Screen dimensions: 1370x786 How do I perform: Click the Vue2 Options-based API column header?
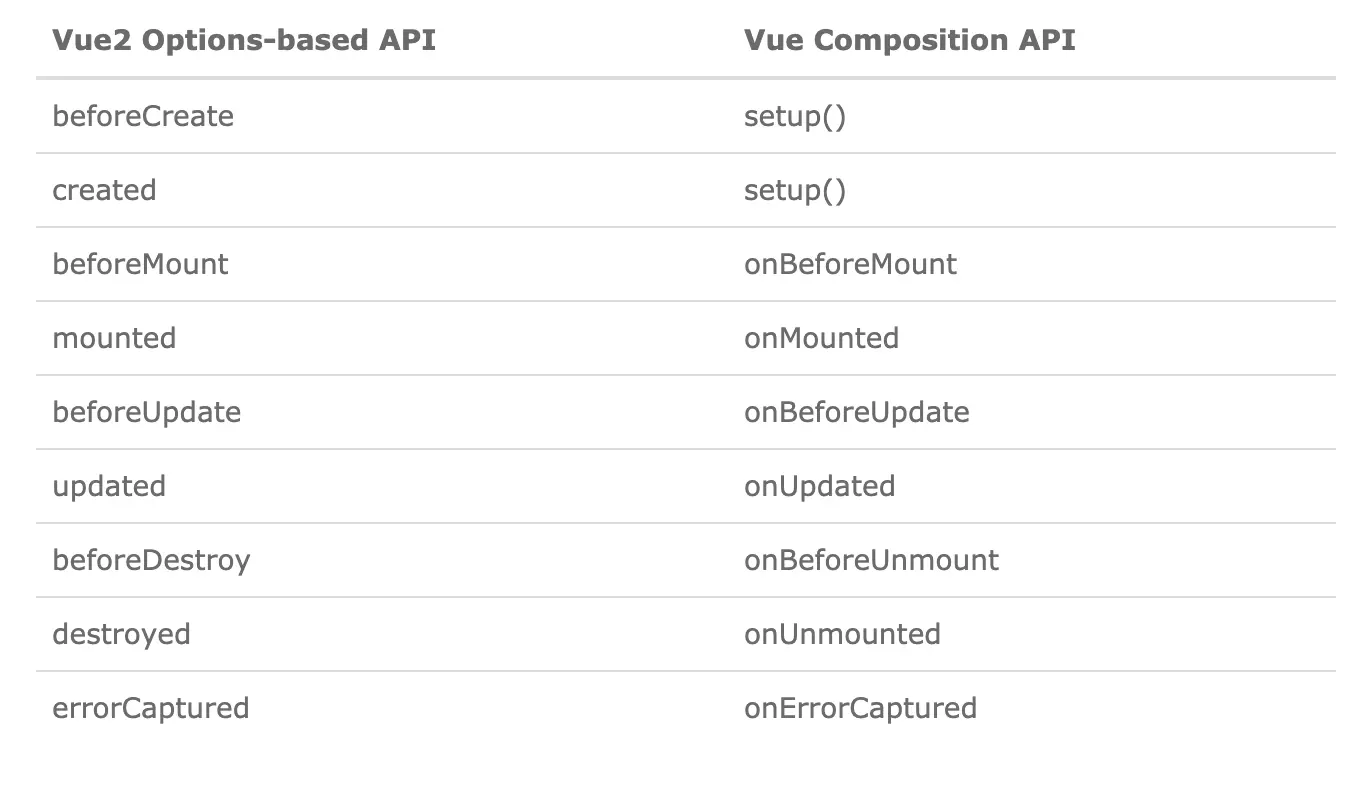[244, 41]
